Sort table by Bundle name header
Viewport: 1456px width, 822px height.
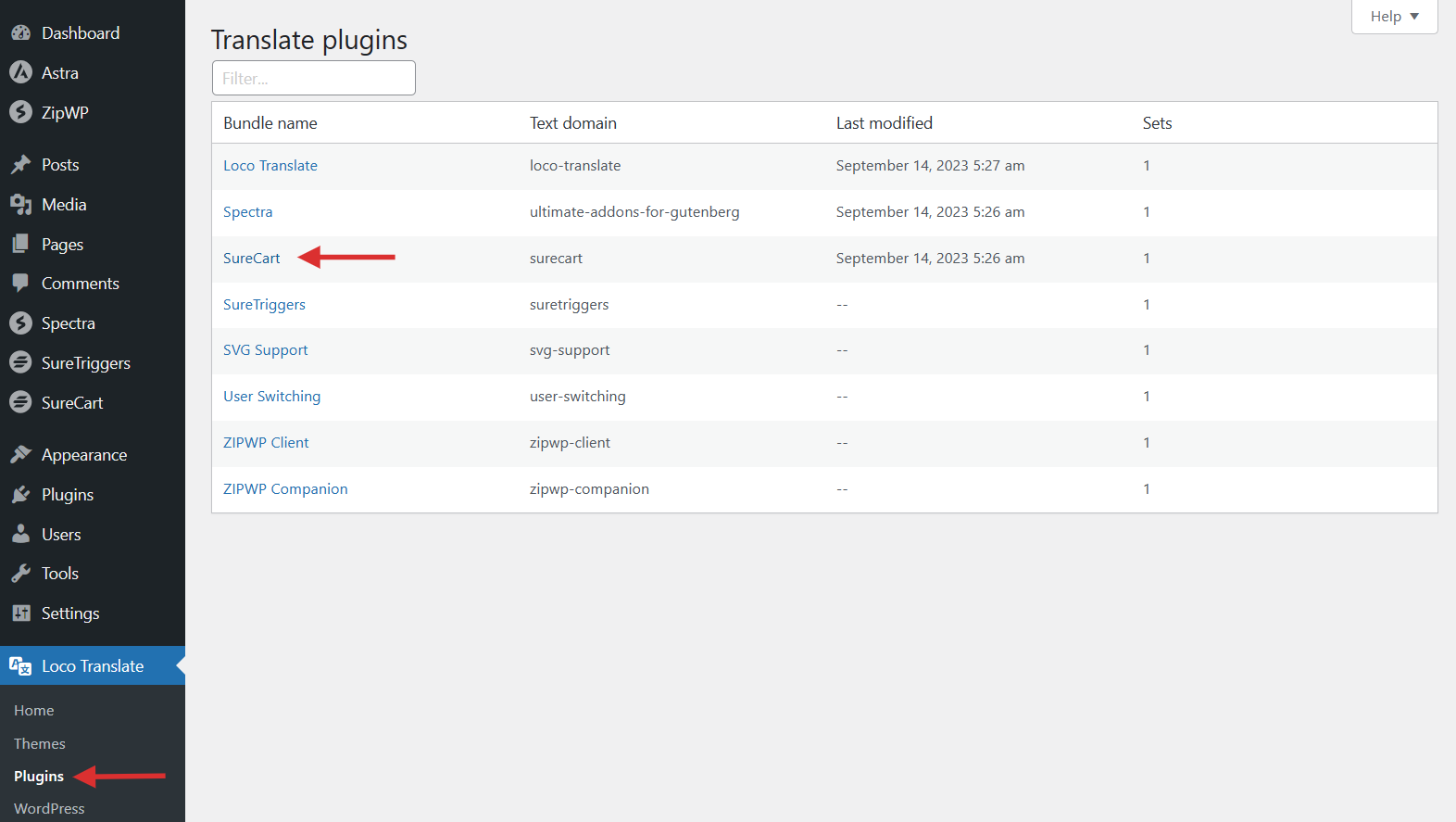pyautogui.click(x=270, y=123)
